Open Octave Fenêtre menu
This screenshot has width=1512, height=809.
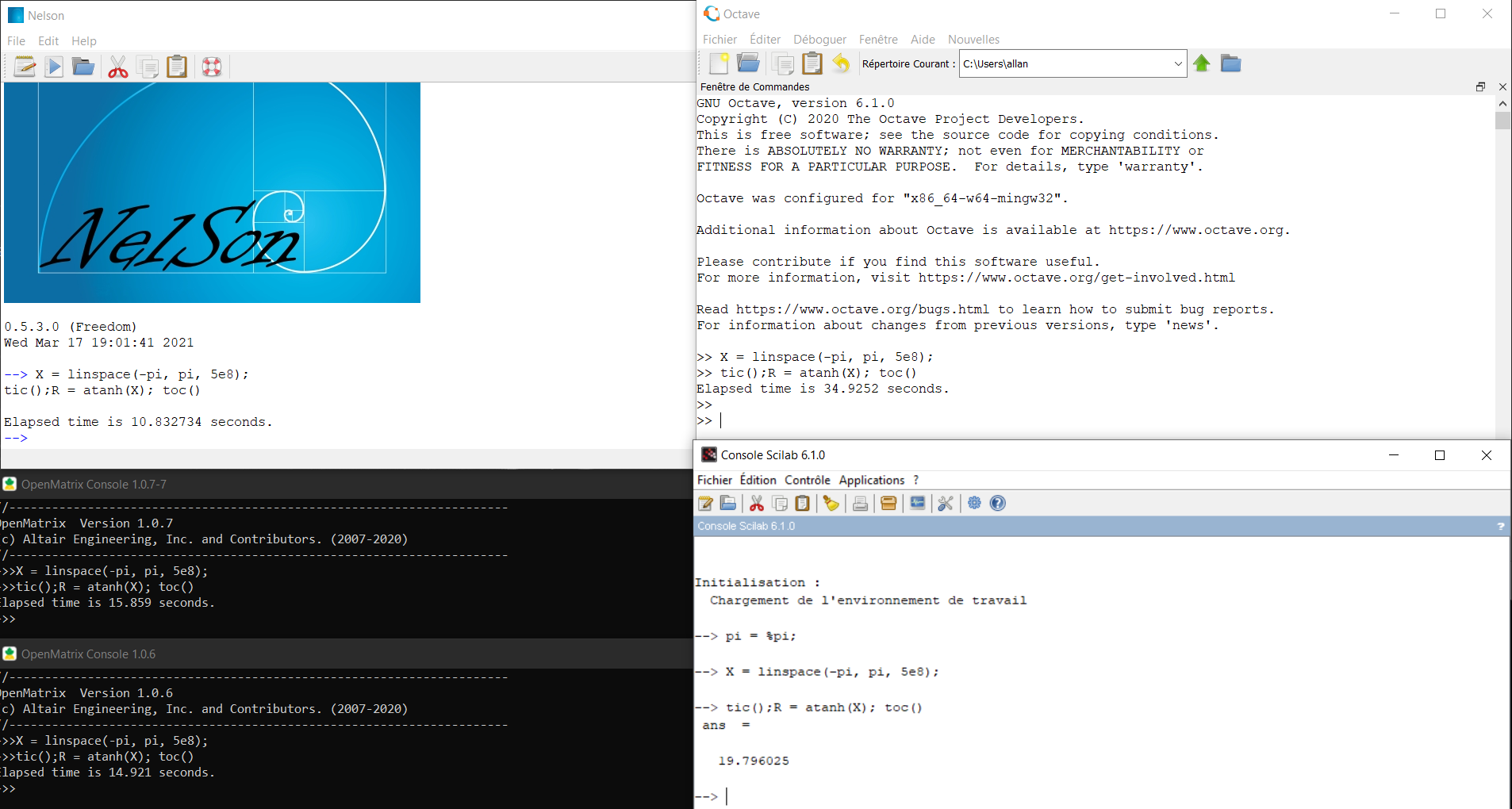pyautogui.click(x=878, y=40)
